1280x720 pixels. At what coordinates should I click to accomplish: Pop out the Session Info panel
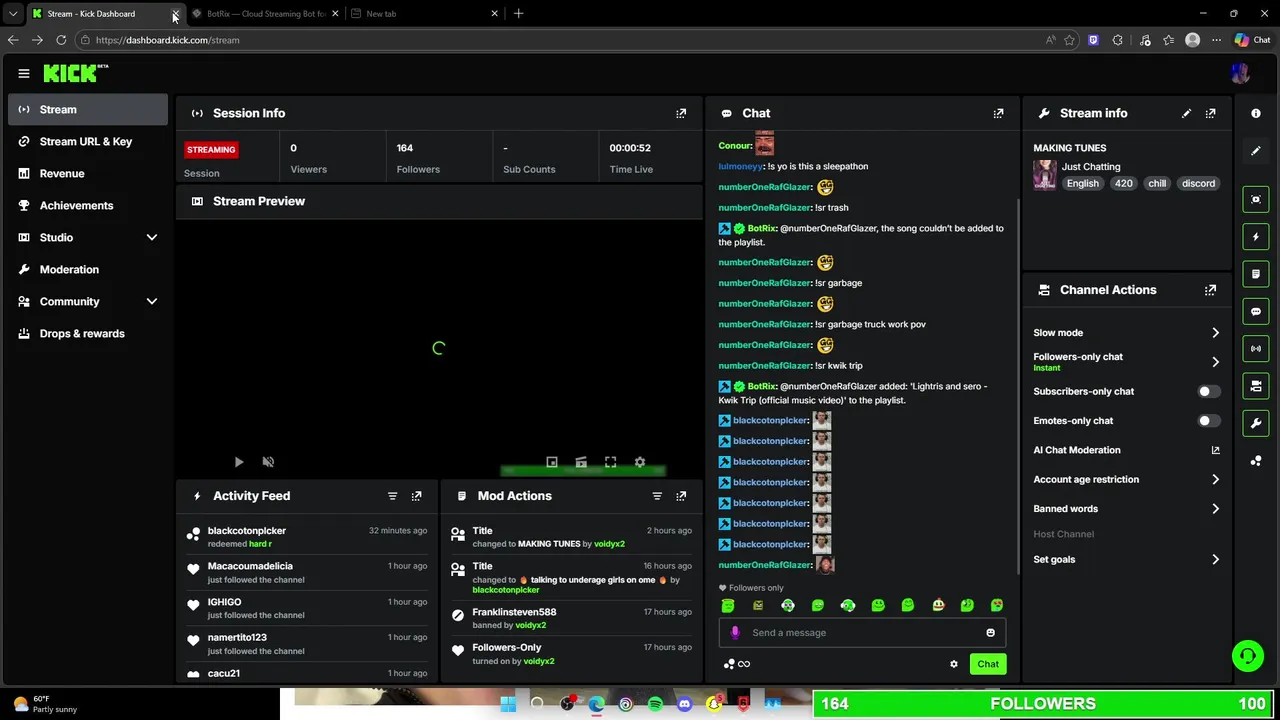[681, 113]
